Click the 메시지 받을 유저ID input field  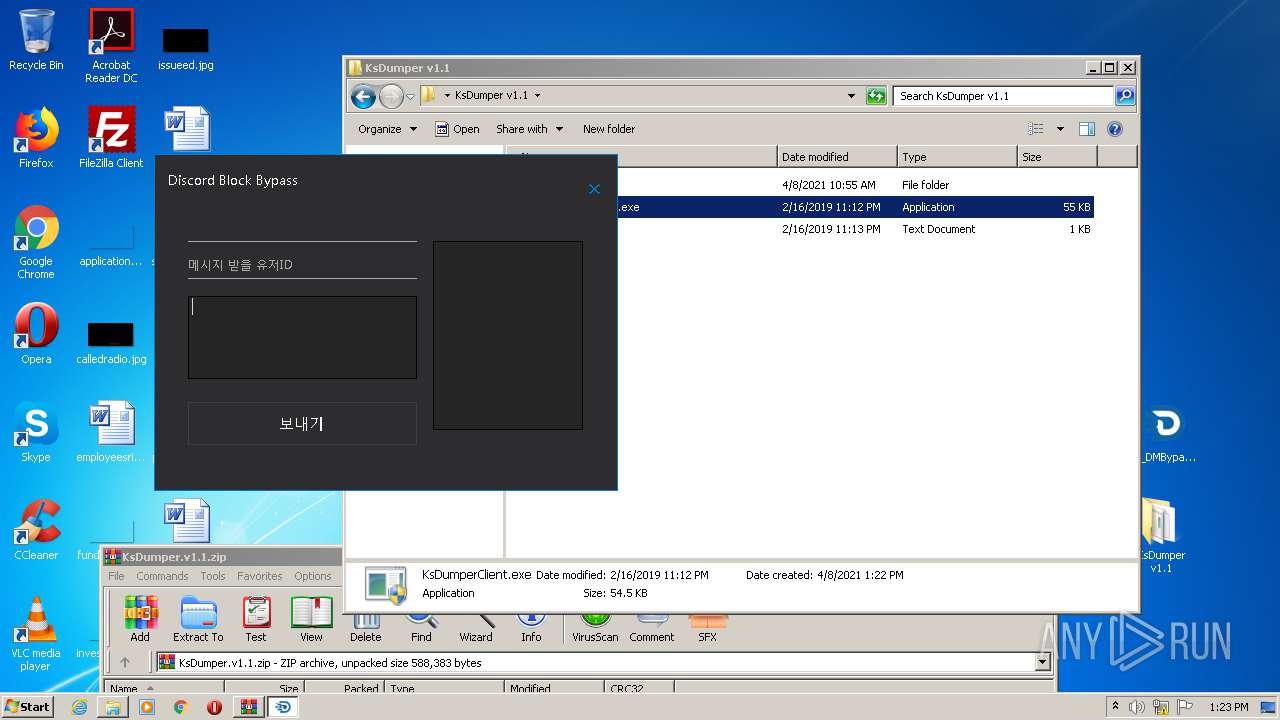tap(302, 265)
